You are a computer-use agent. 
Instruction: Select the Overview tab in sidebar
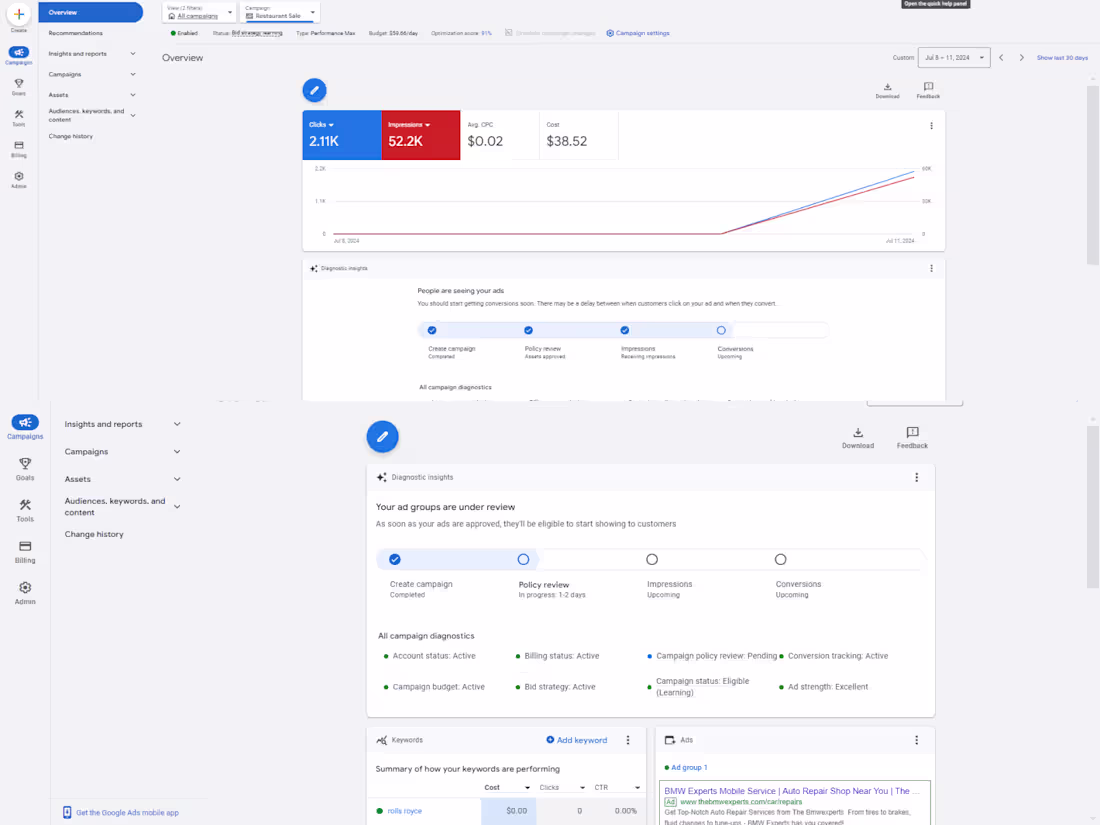point(90,12)
